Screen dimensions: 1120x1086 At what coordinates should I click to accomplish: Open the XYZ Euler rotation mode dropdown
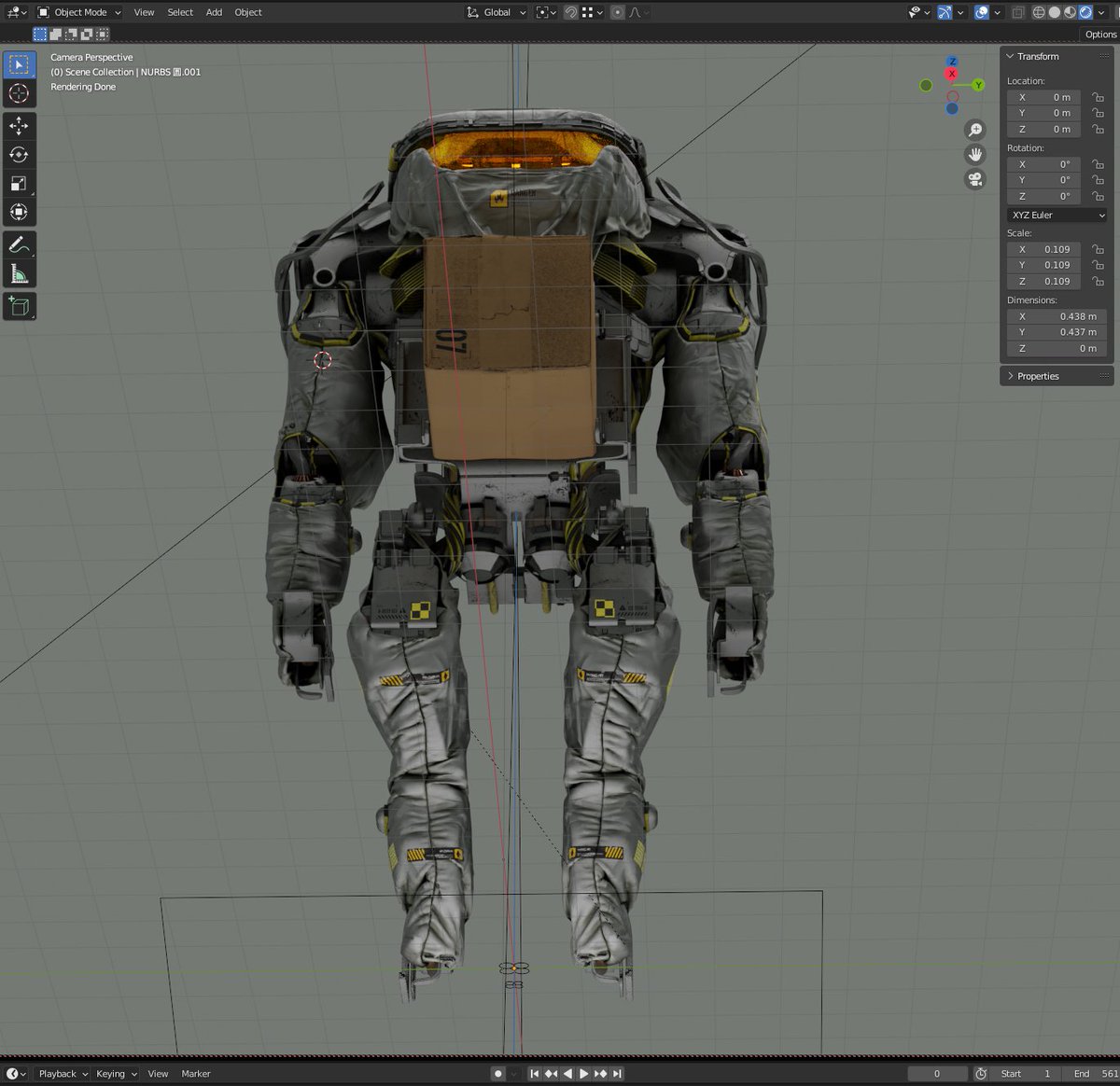coord(1057,215)
